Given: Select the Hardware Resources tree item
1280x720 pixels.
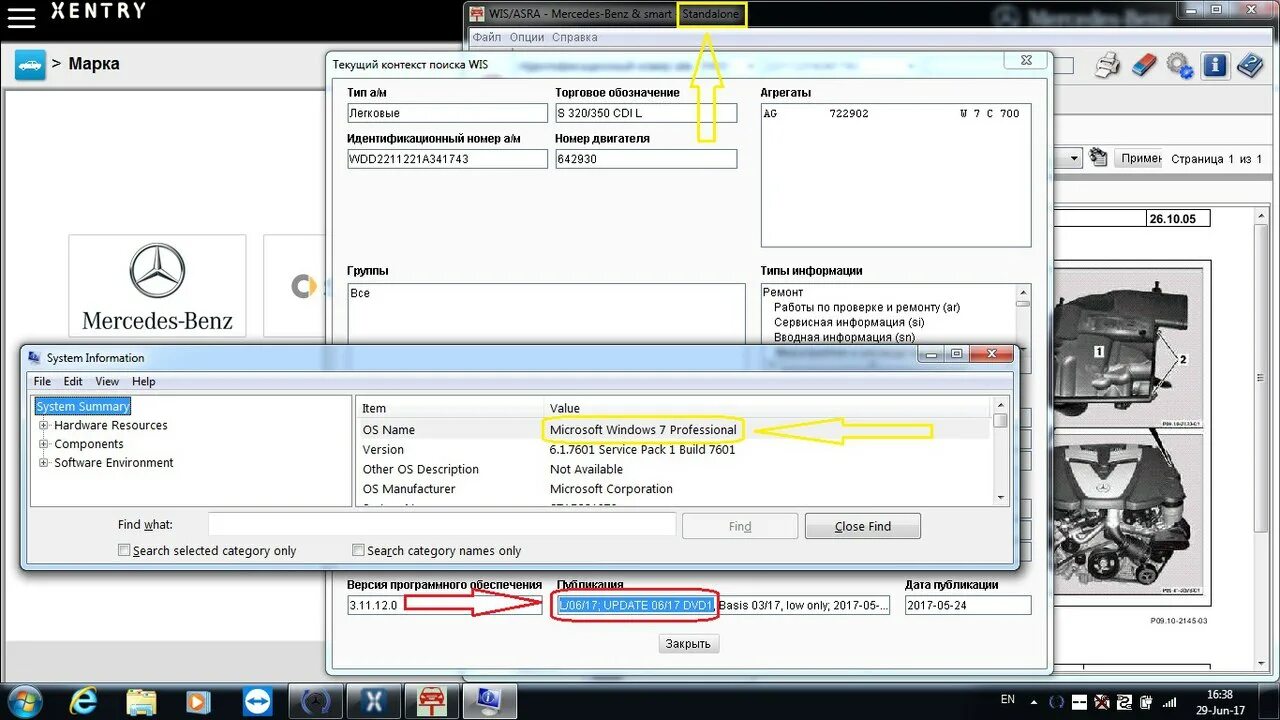Looking at the screenshot, I should 111,425.
